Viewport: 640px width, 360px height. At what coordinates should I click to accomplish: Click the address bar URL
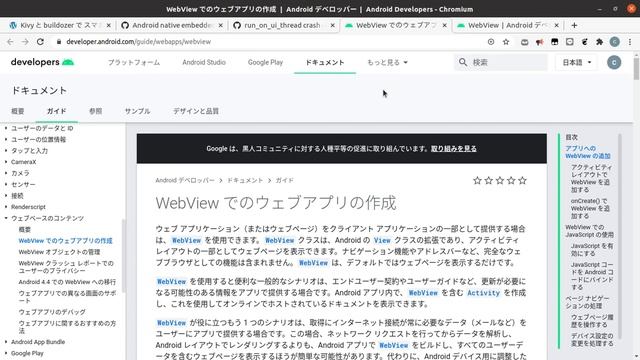click(x=138, y=42)
